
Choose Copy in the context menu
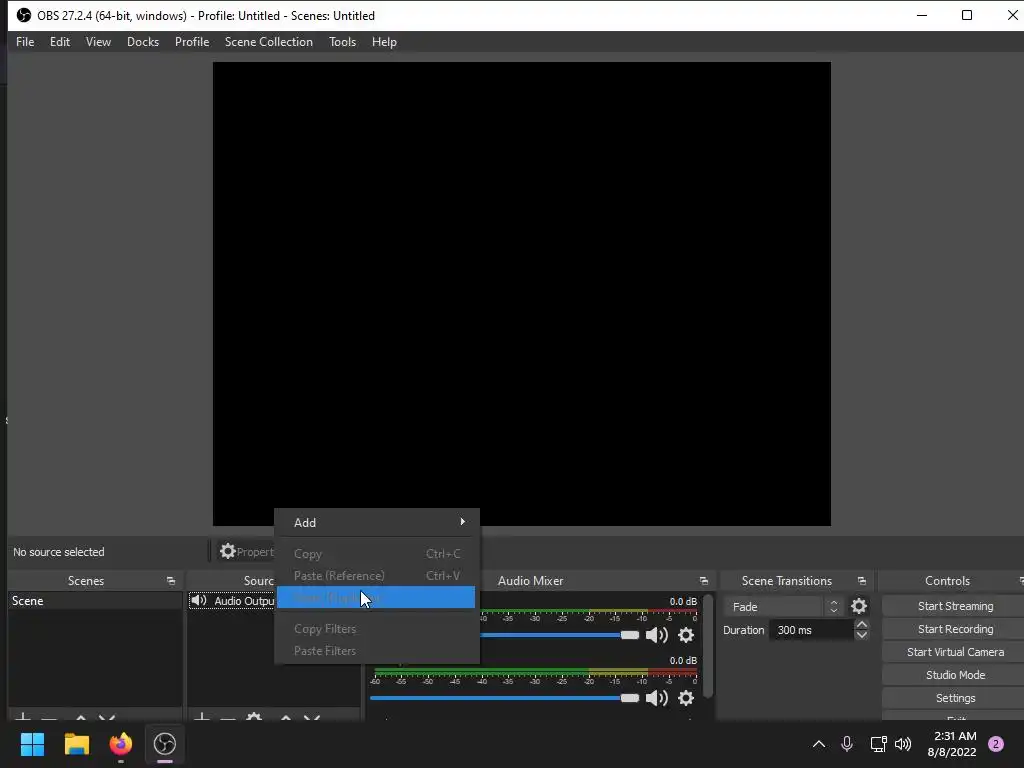pos(377,554)
